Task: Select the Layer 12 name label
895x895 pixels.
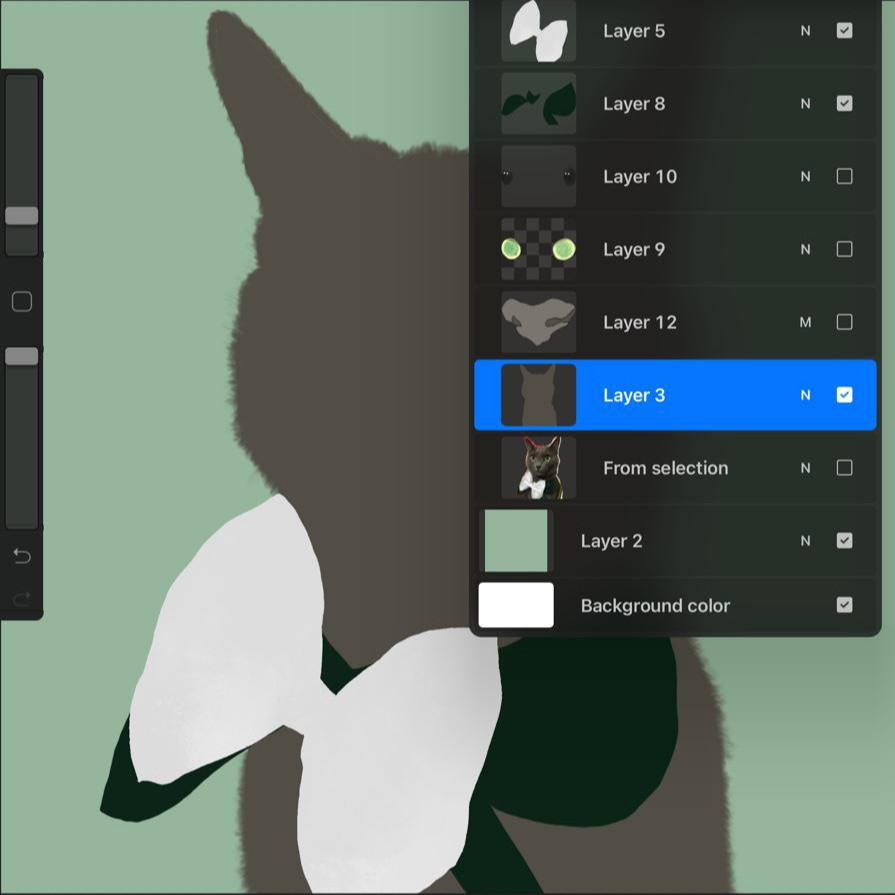Action: coord(640,322)
